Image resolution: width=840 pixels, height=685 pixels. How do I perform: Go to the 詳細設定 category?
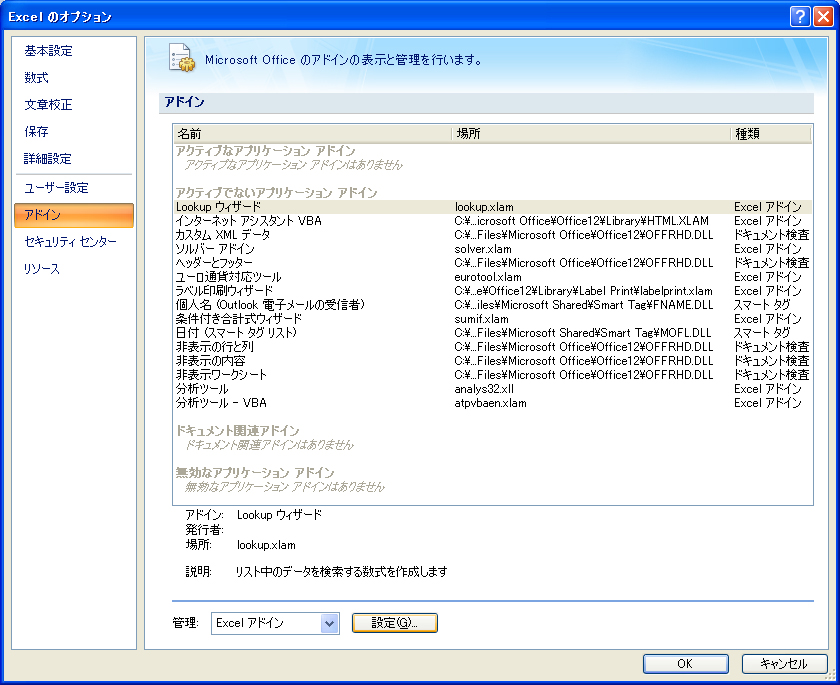(49, 159)
